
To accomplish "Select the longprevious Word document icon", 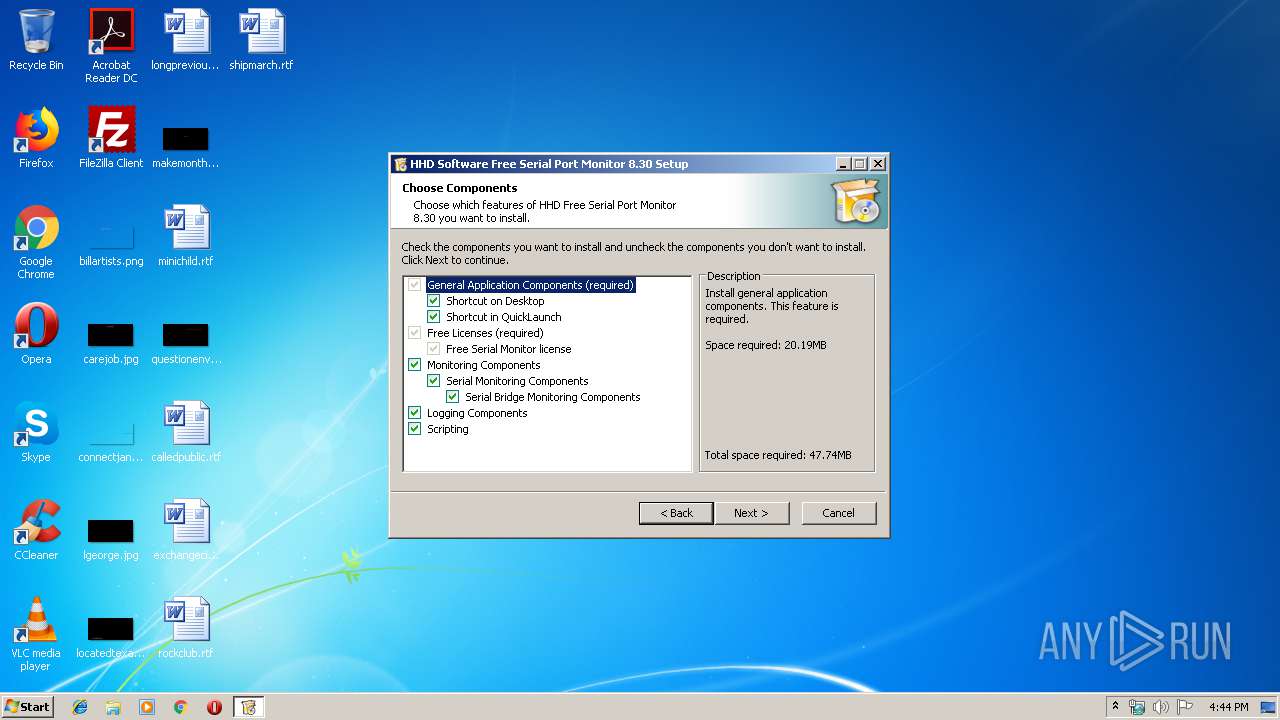I will 186,40.
